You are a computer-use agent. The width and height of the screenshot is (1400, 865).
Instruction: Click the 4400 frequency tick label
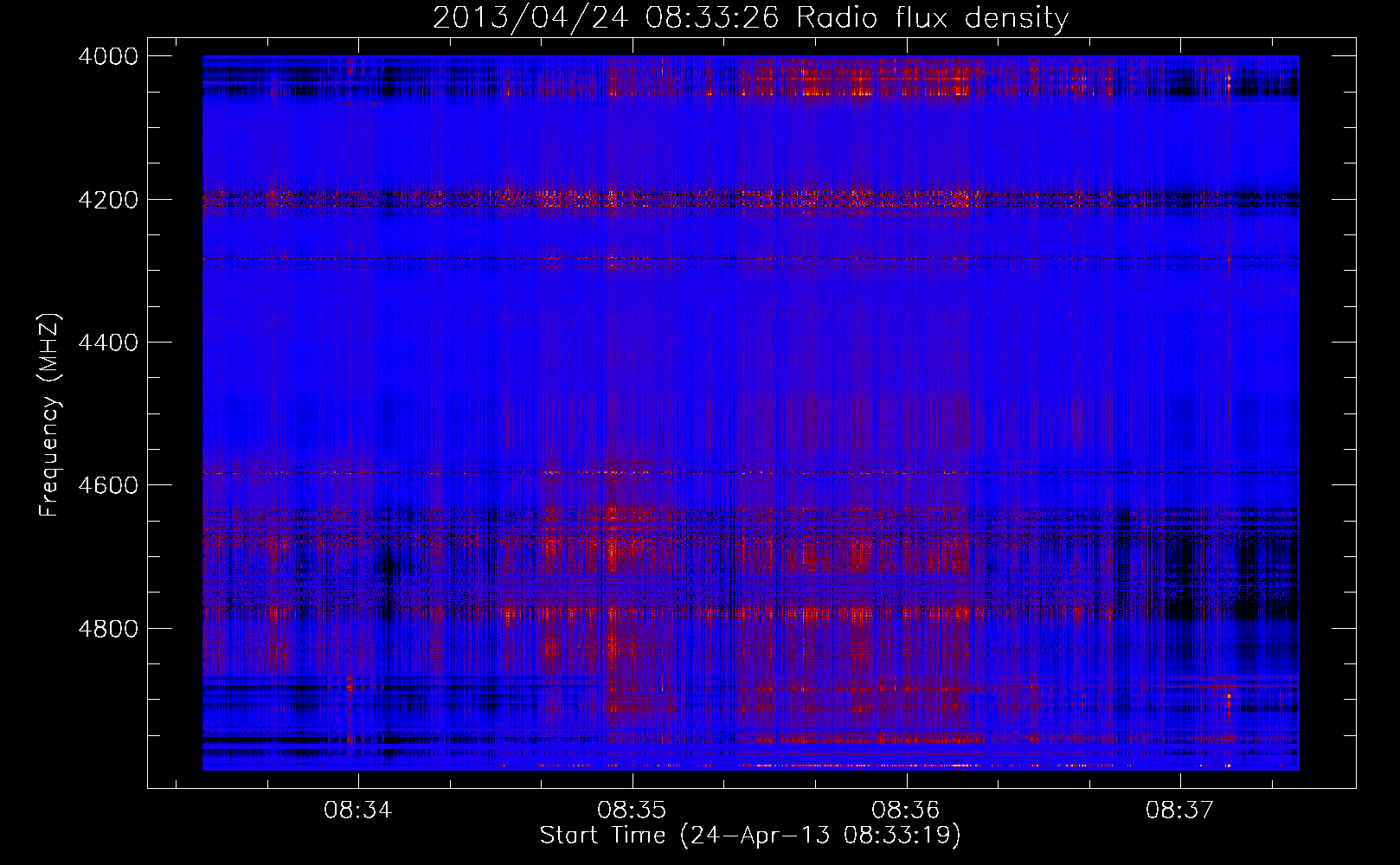[x=108, y=343]
